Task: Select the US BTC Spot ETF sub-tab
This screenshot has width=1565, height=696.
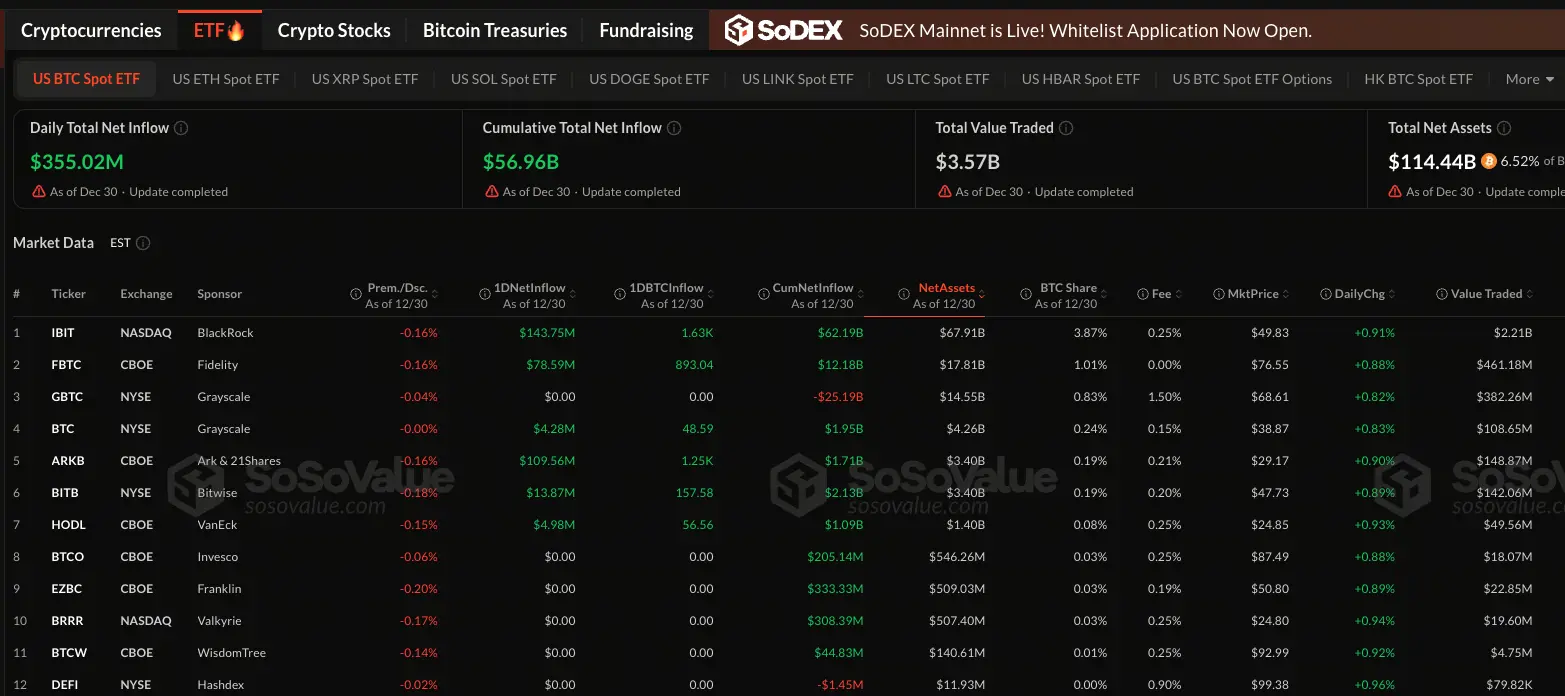Action: point(86,79)
